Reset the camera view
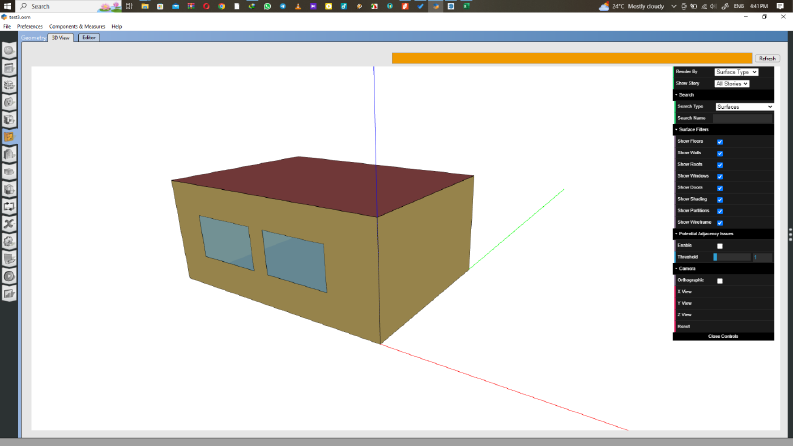The width and height of the screenshot is (793, 446). [724, 326]
